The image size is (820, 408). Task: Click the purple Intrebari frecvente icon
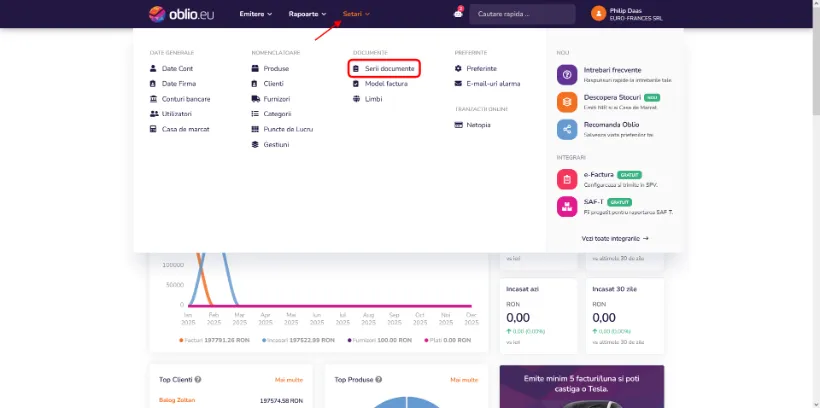[567, 75]
